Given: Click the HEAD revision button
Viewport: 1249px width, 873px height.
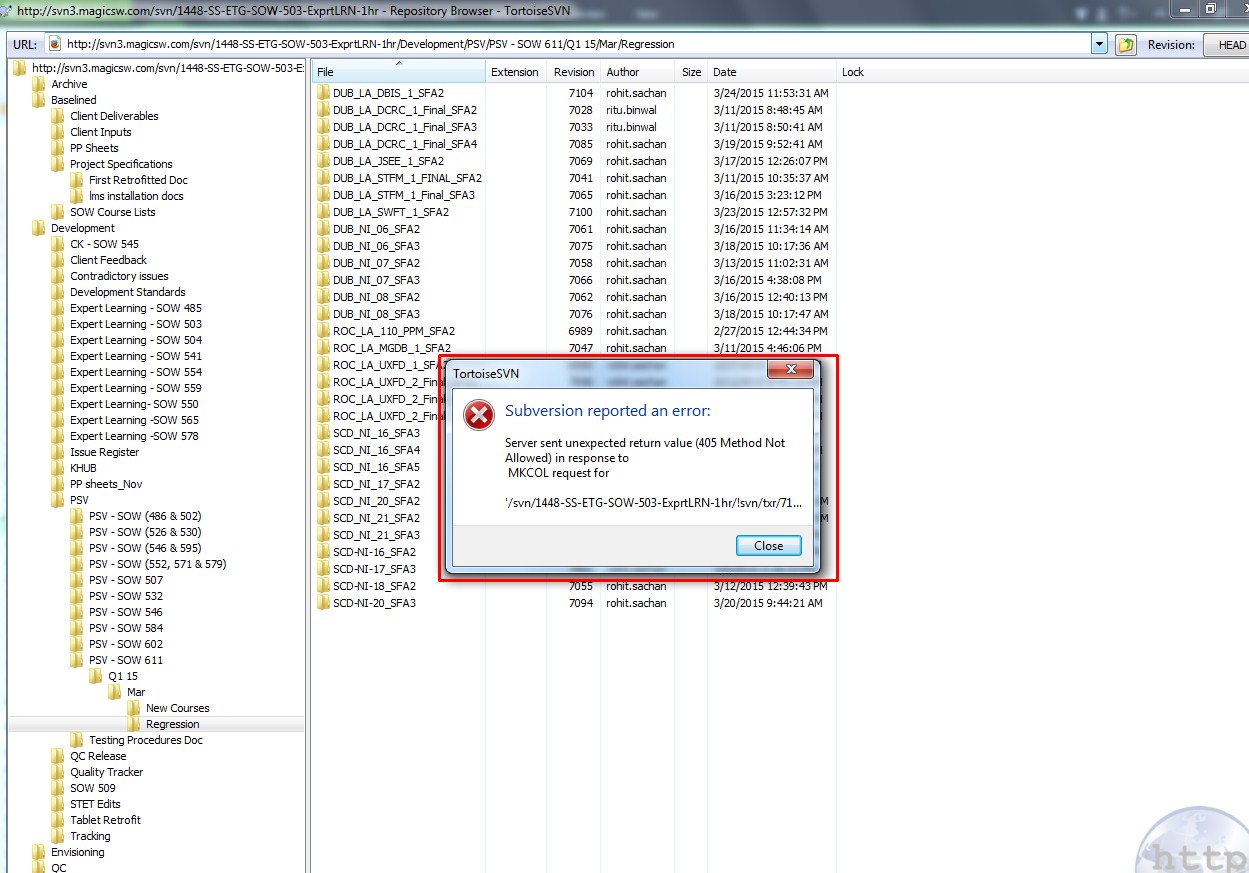Looking at the screenshot, I should click(x=1226, y=45).
